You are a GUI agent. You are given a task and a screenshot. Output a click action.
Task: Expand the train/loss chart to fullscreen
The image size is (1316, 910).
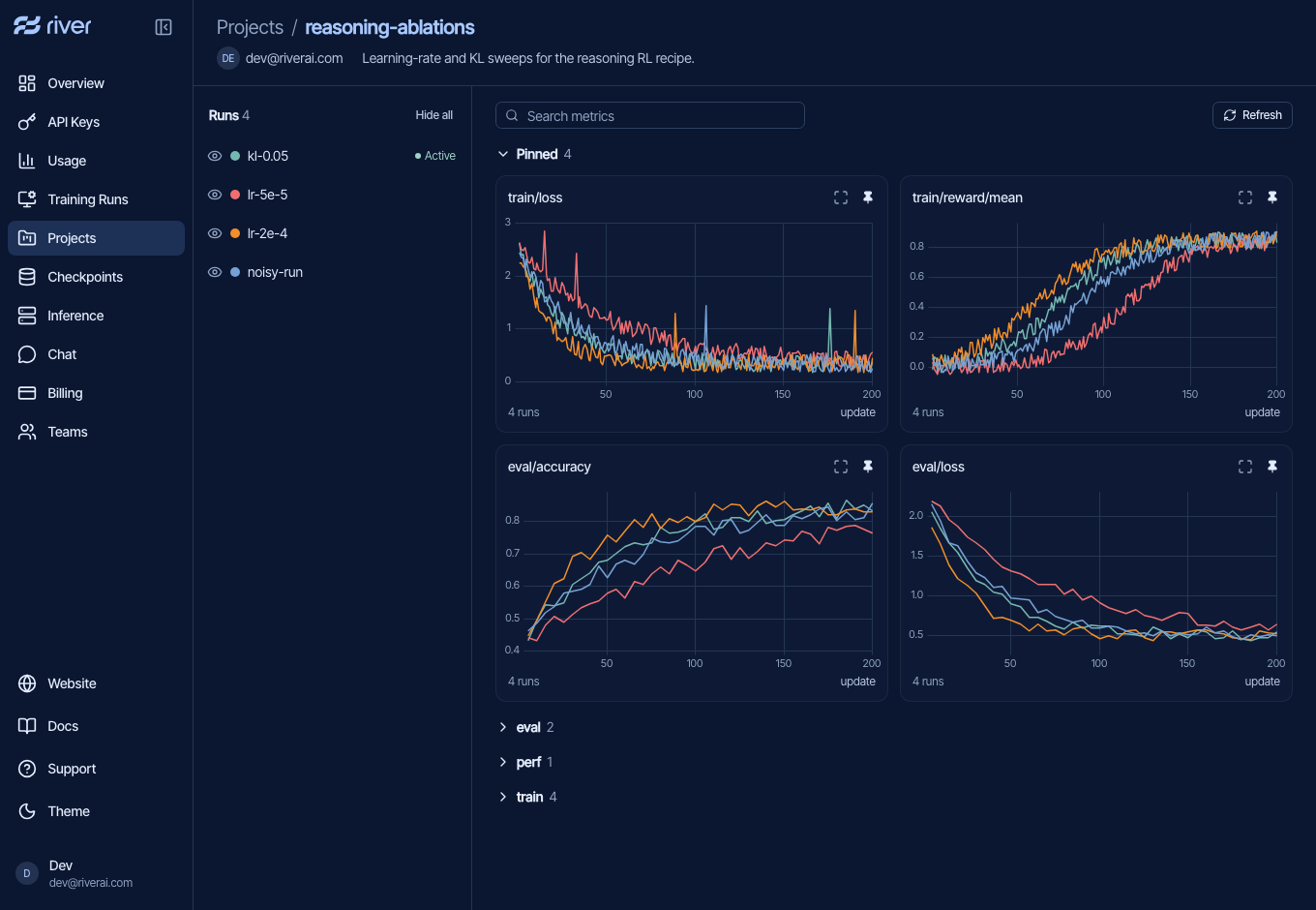(841, 197)
